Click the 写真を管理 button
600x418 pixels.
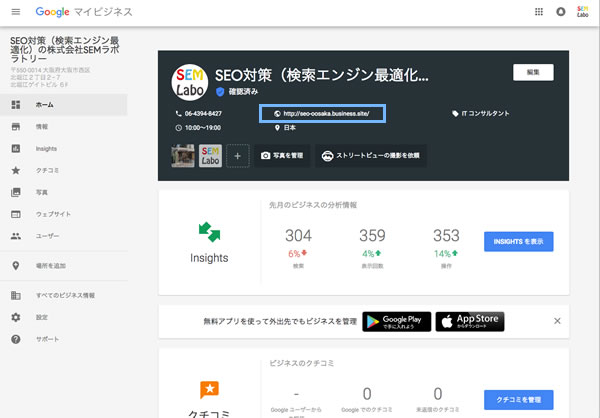[282, 155]
